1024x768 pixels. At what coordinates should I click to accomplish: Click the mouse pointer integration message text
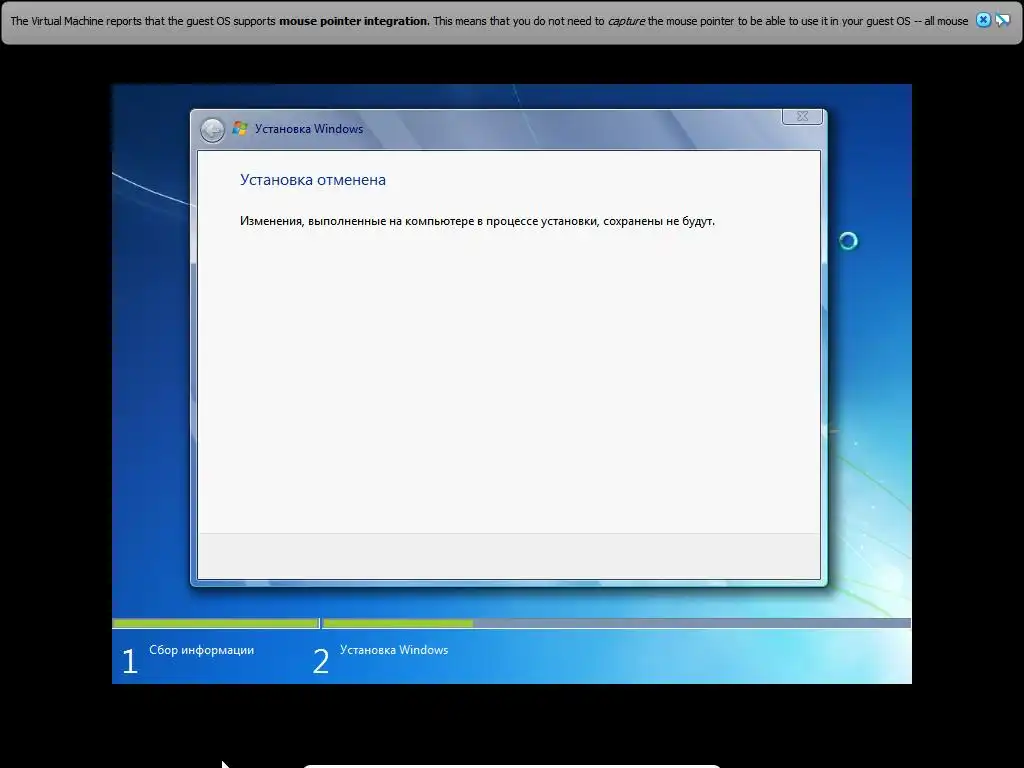tap(489, 21)
